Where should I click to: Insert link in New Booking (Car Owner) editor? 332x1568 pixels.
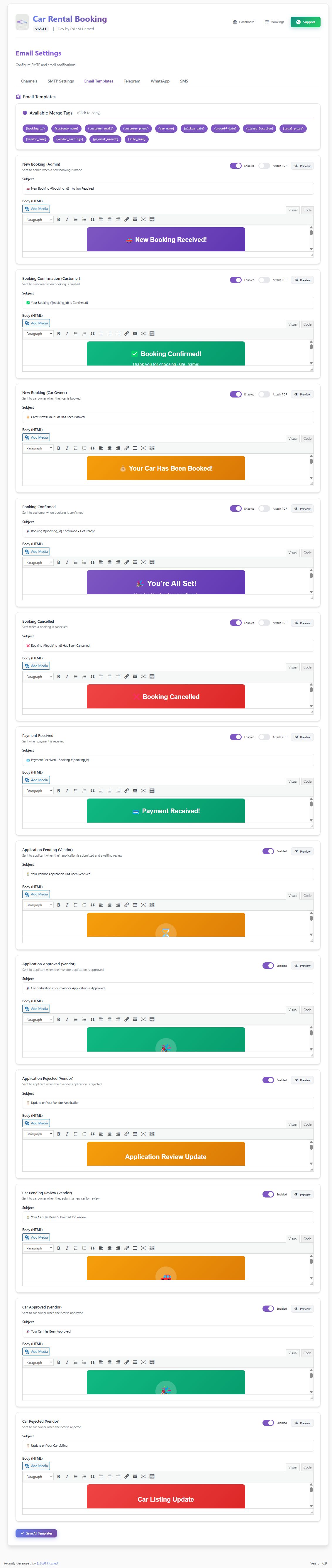tap(126, 448)
